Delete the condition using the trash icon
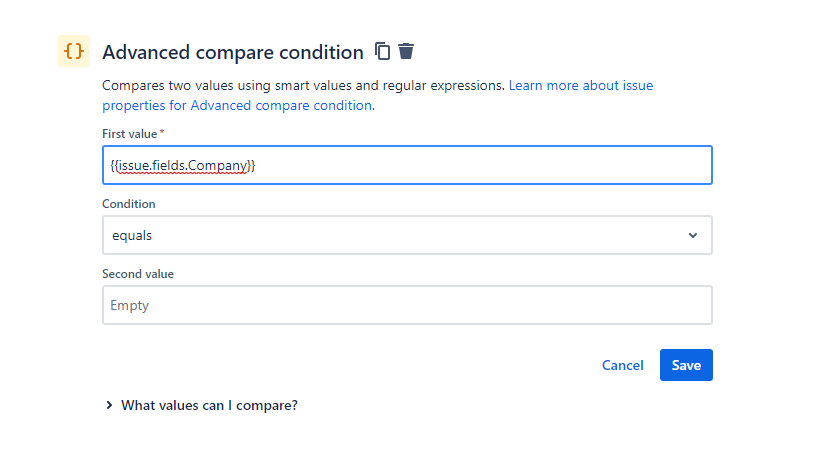Screen dimensions: 819x467 (x=406, y=51)
